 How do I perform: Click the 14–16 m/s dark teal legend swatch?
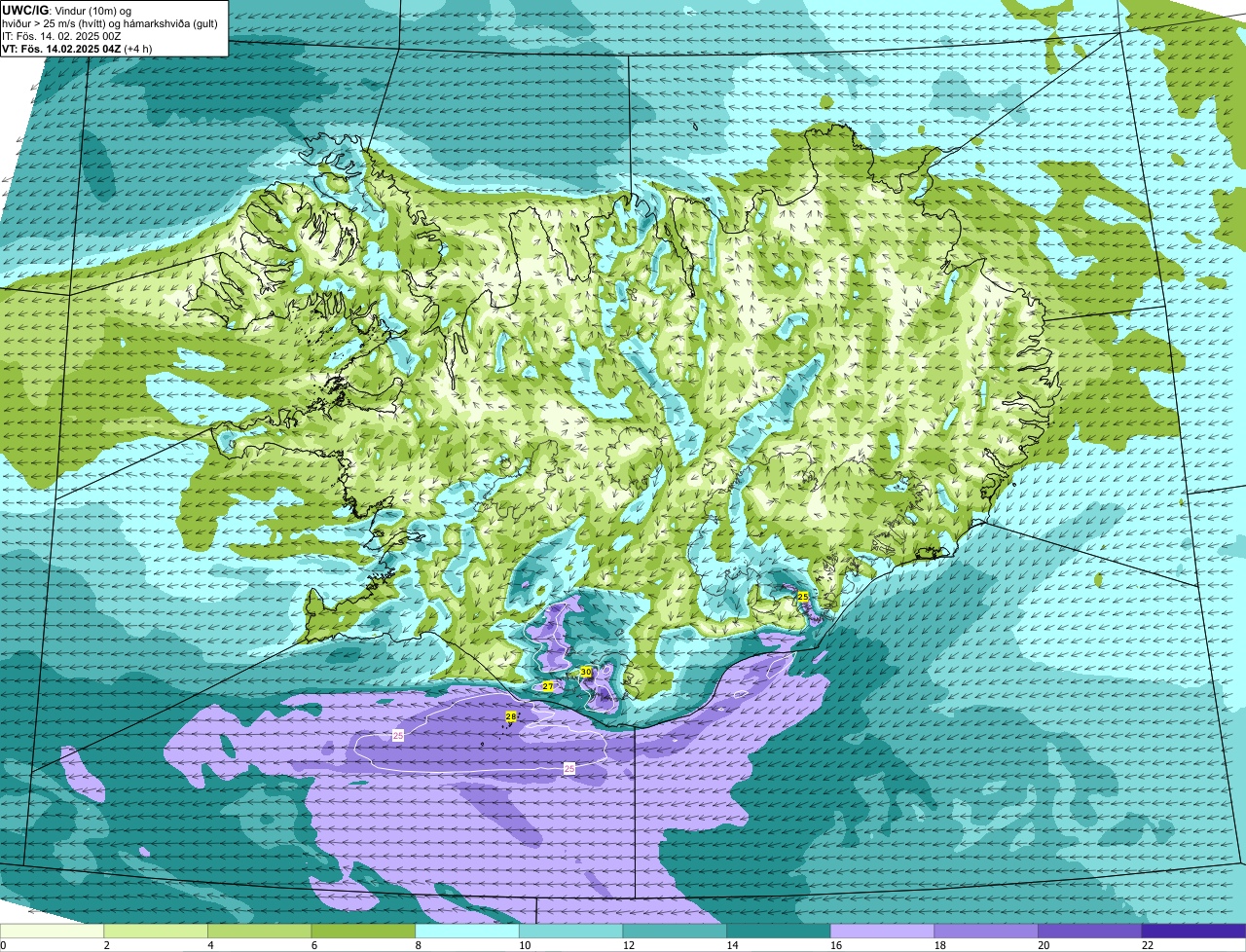coord(779,931)
